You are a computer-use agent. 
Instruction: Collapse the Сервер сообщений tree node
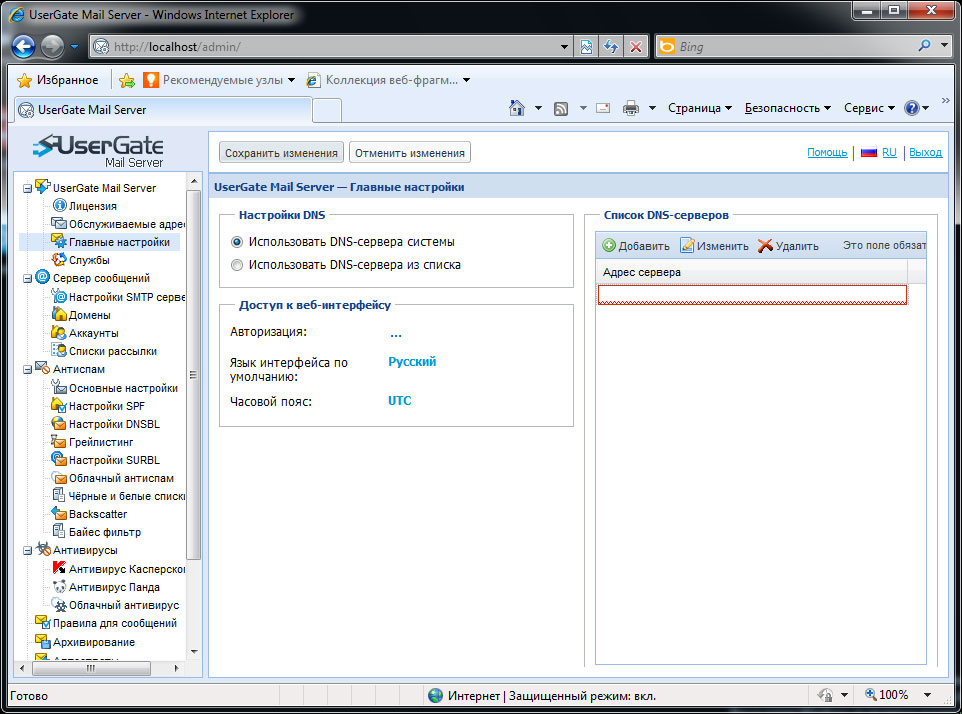27,278
